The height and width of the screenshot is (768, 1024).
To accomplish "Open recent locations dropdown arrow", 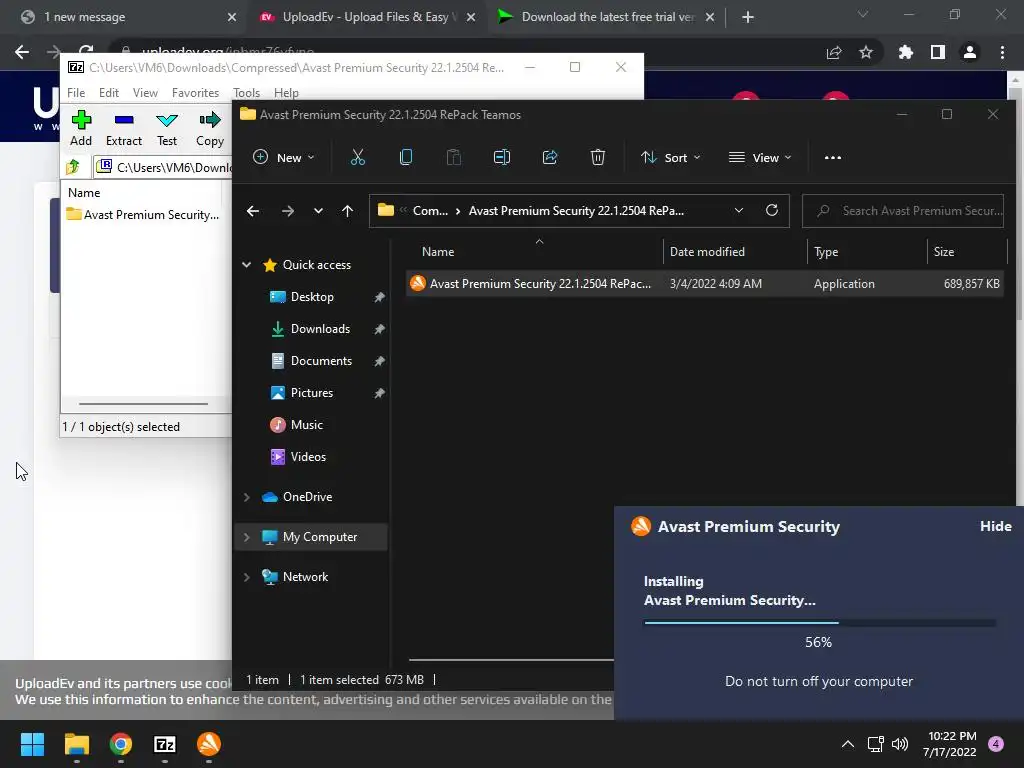I will [318, 211].
